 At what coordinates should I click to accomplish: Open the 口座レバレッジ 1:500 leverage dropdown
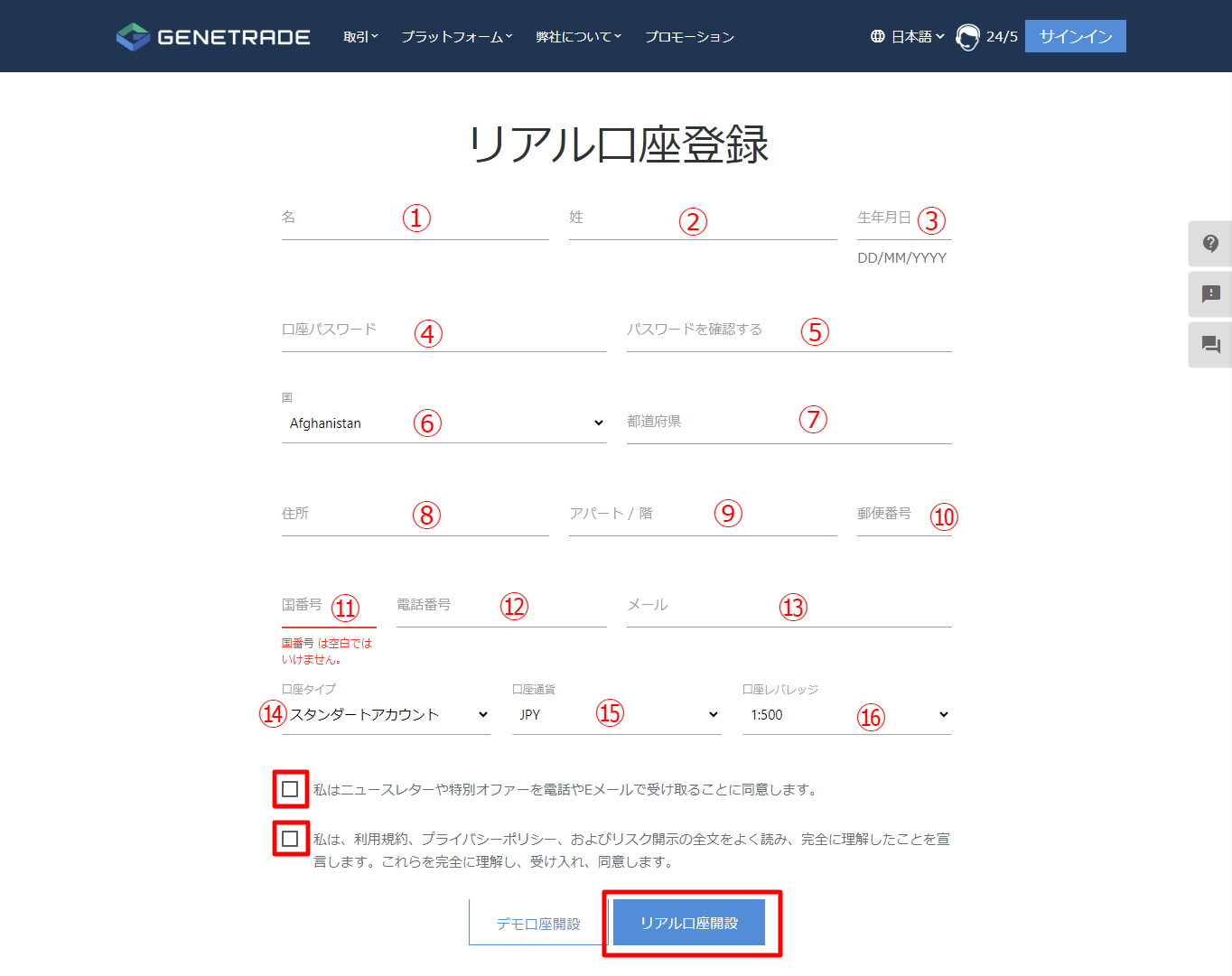pos(847,714)
